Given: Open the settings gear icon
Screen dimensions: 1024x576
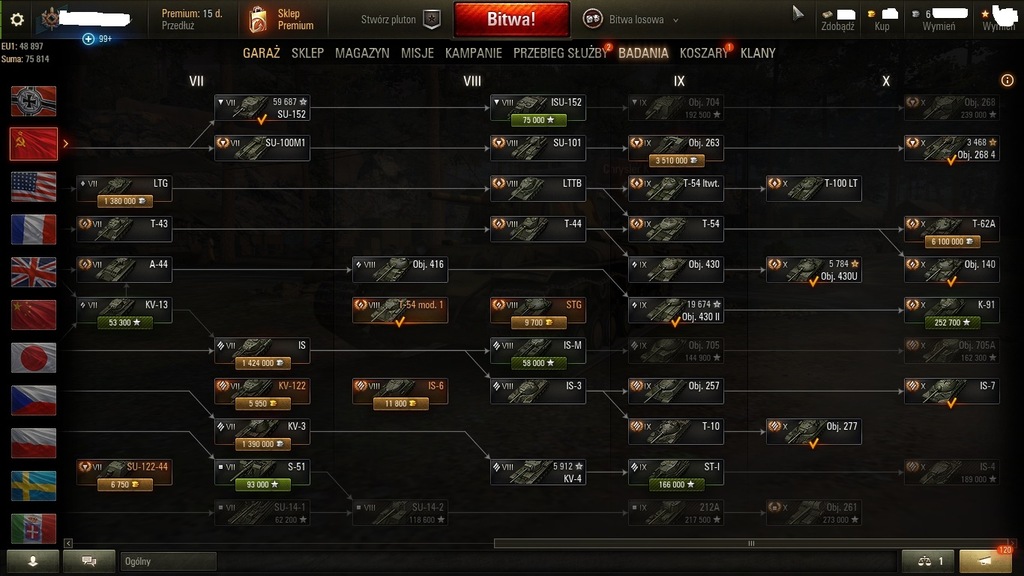Looking at the screenshot, I should click(x=17, y=20).
